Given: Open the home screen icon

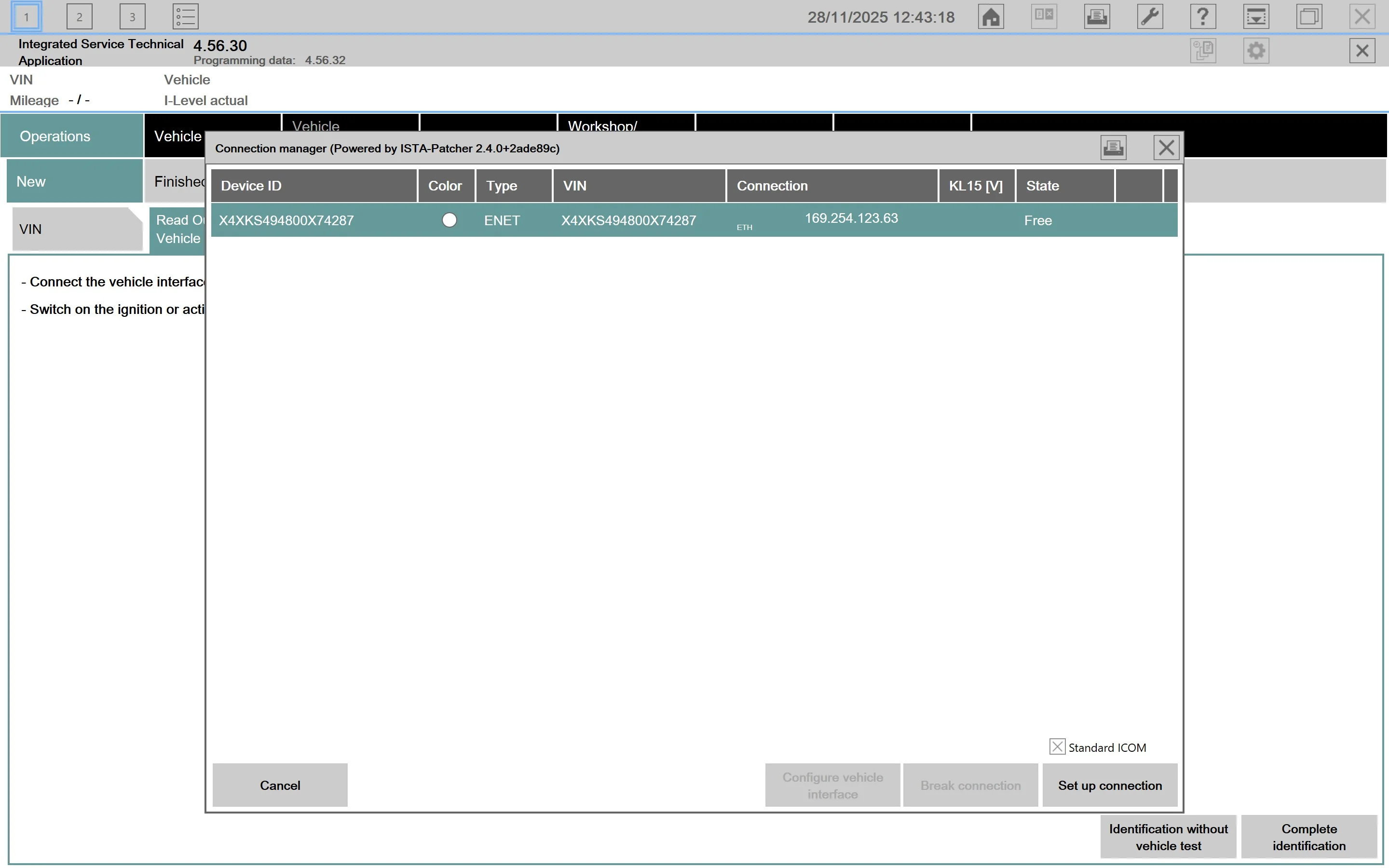Looking at the screenshot, I should tap(991, 16).
